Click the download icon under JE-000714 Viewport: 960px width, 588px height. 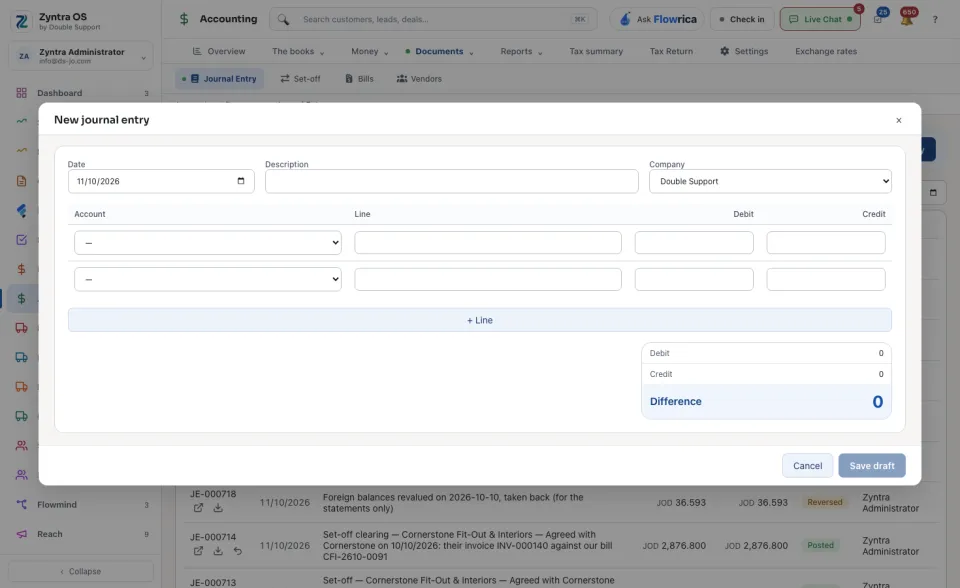pos(218,551)
